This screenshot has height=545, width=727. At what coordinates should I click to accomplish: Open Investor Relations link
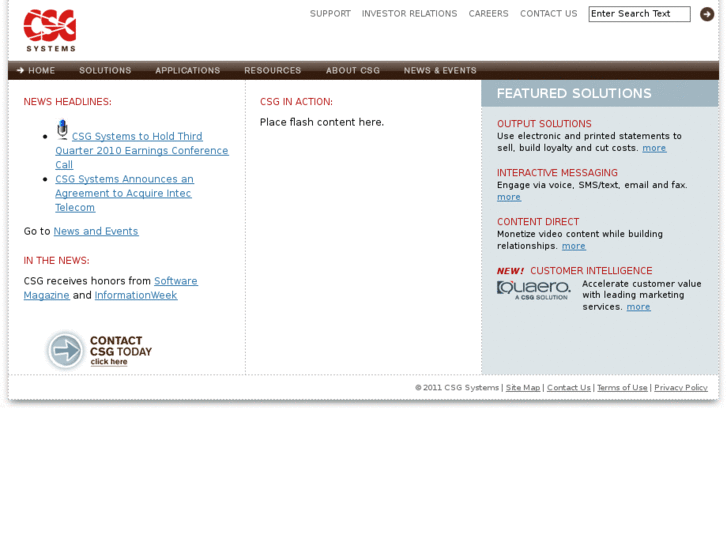click(x=409, y=14)
